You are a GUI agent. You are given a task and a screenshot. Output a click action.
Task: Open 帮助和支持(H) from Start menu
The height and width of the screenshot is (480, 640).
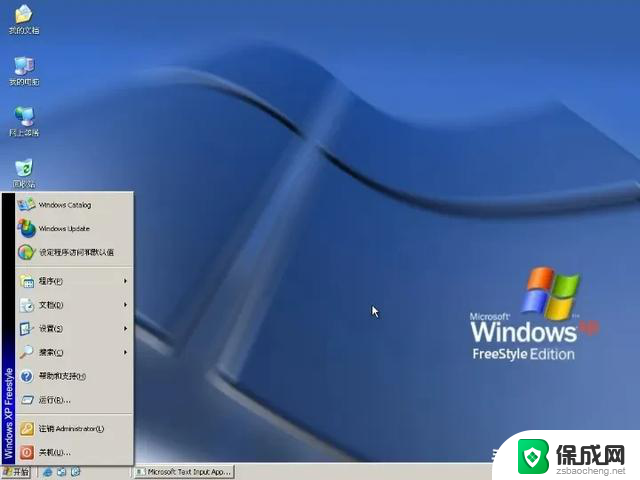pos(74,376)
